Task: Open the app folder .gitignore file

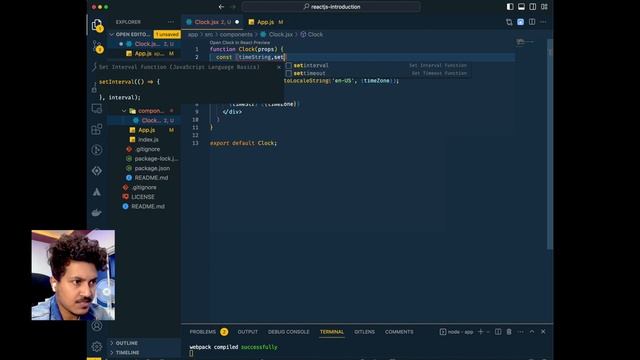Action: 144,149
